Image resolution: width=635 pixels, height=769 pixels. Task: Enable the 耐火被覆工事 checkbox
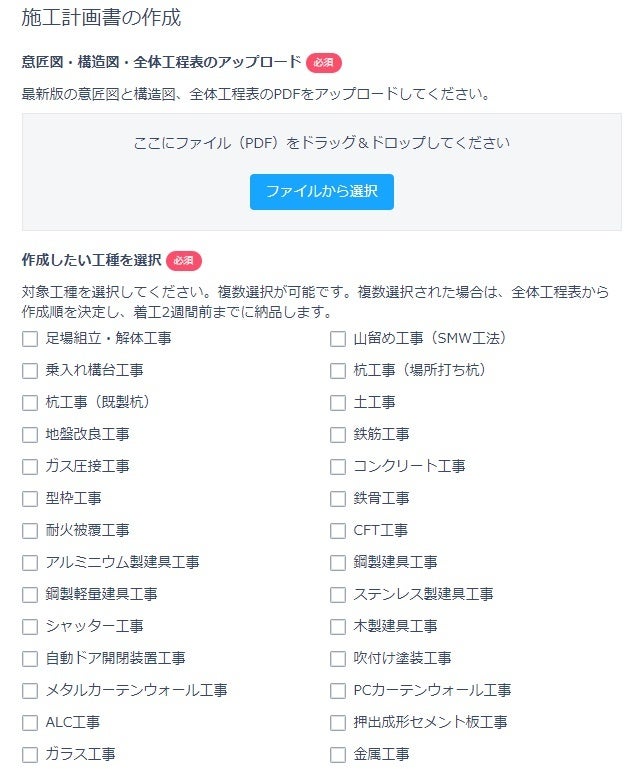(x=30, y=531)
